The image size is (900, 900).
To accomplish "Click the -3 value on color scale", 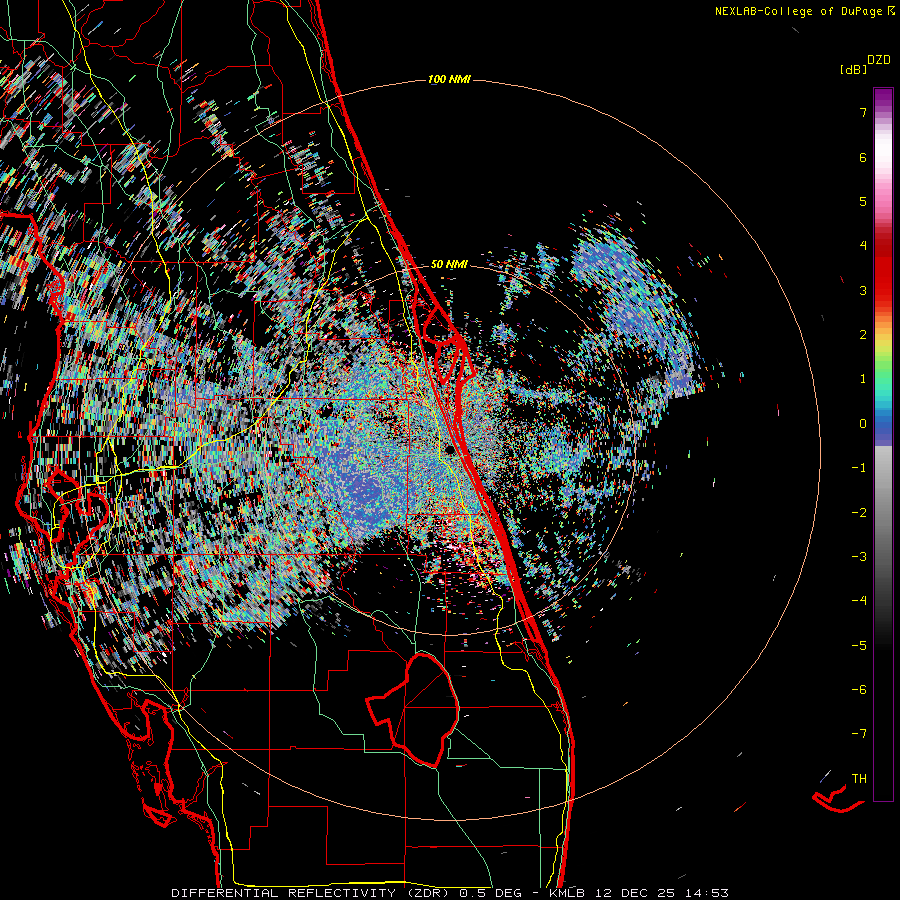I will point(859,557).
